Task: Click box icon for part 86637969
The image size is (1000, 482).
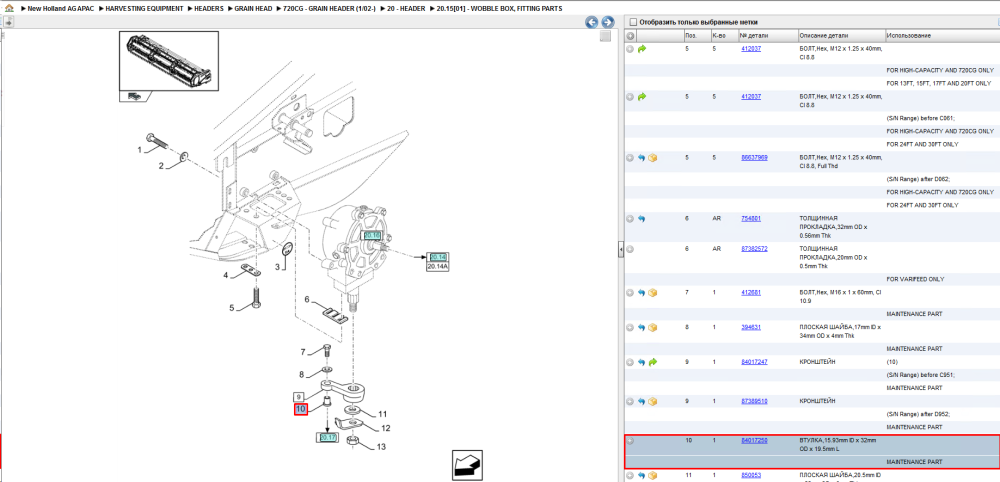Action: pos(653,157)
